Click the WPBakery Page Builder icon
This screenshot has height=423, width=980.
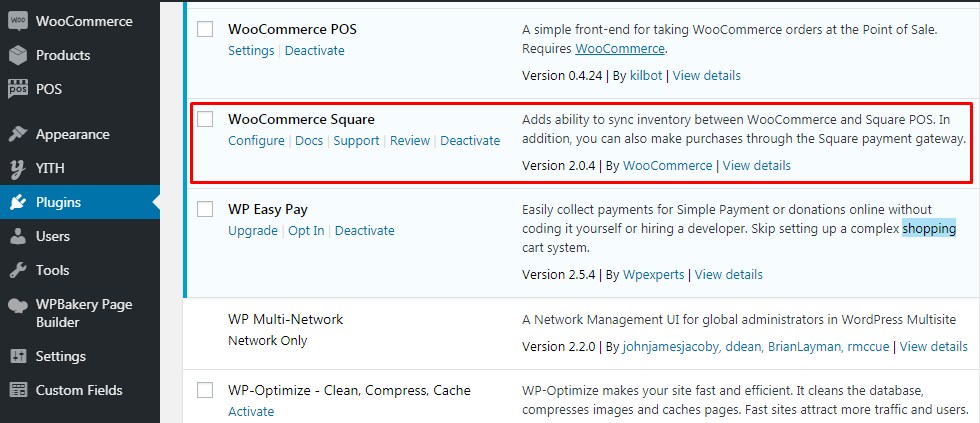pyautogui.click(x=18, y=305)
